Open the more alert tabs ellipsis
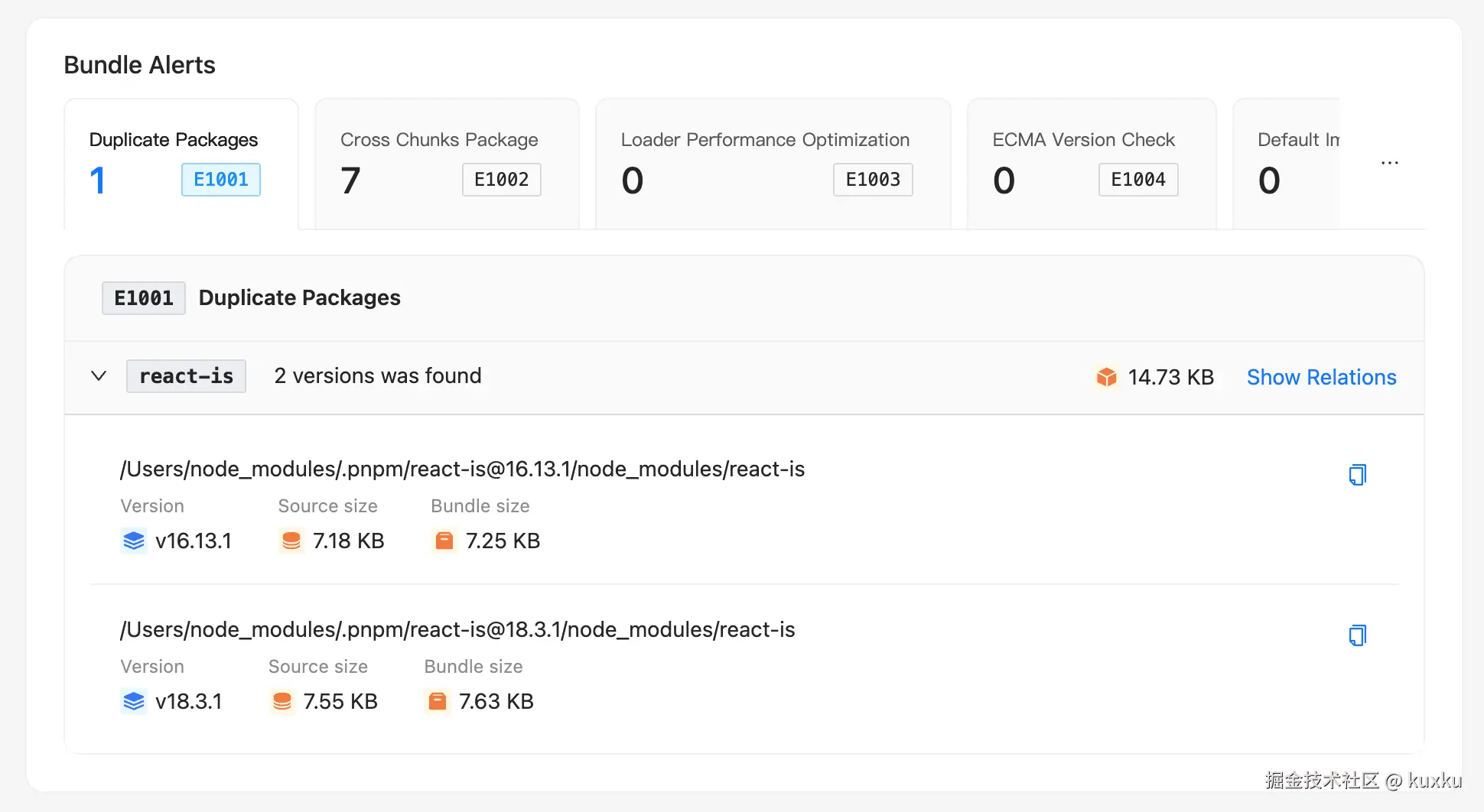 pyautogui.click(x=1389, y=163)
